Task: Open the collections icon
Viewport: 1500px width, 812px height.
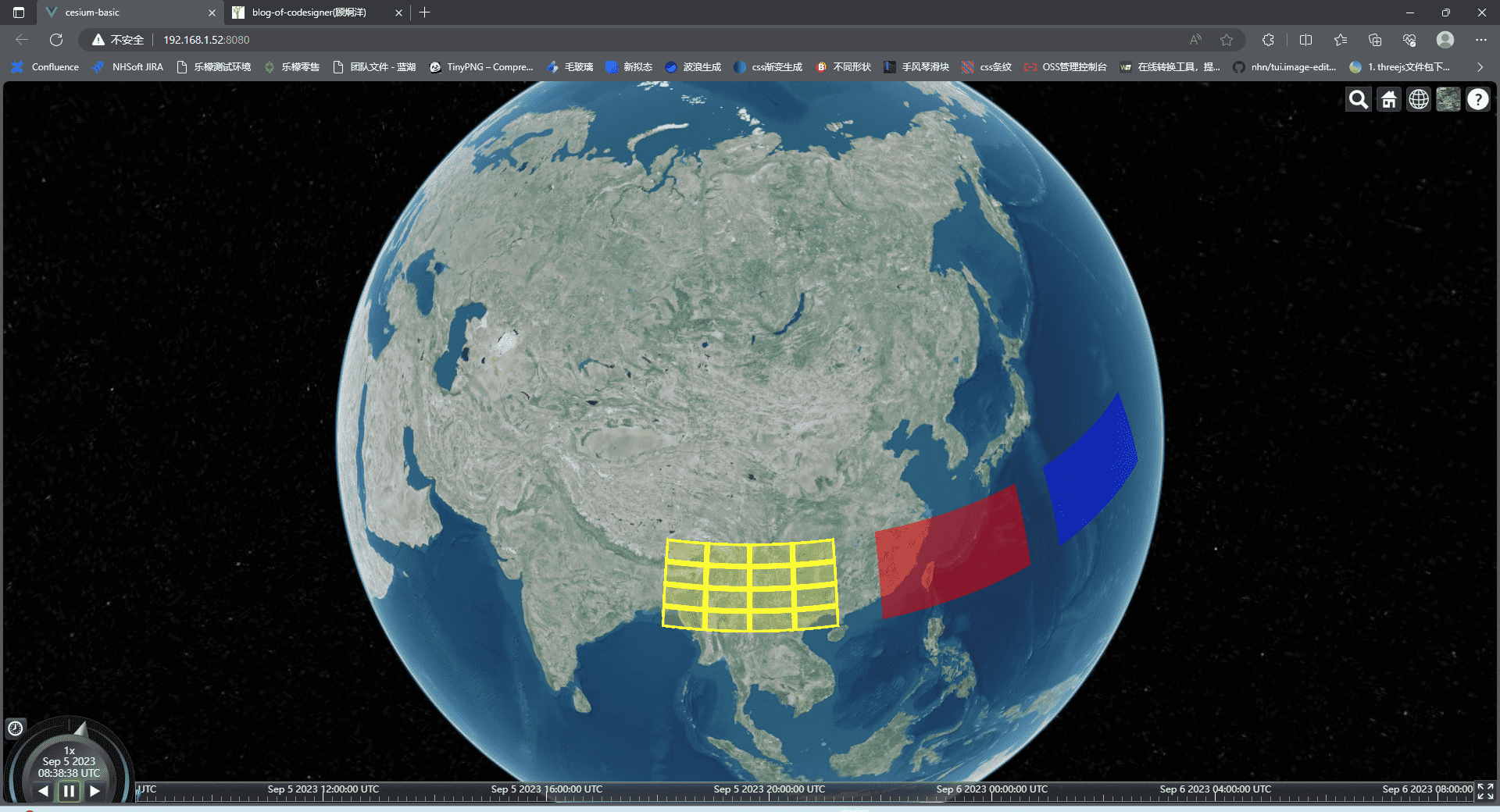Action: coord(1375,40)
